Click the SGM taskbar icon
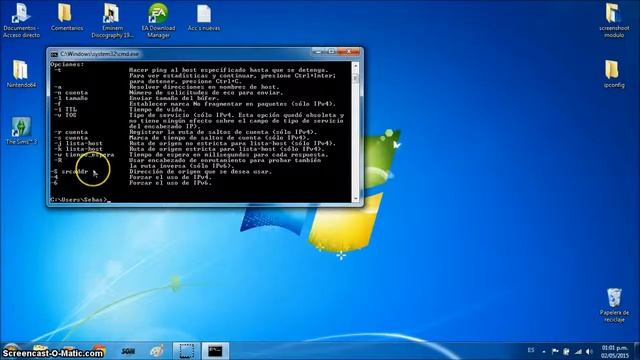 click(x=128, y=351)
